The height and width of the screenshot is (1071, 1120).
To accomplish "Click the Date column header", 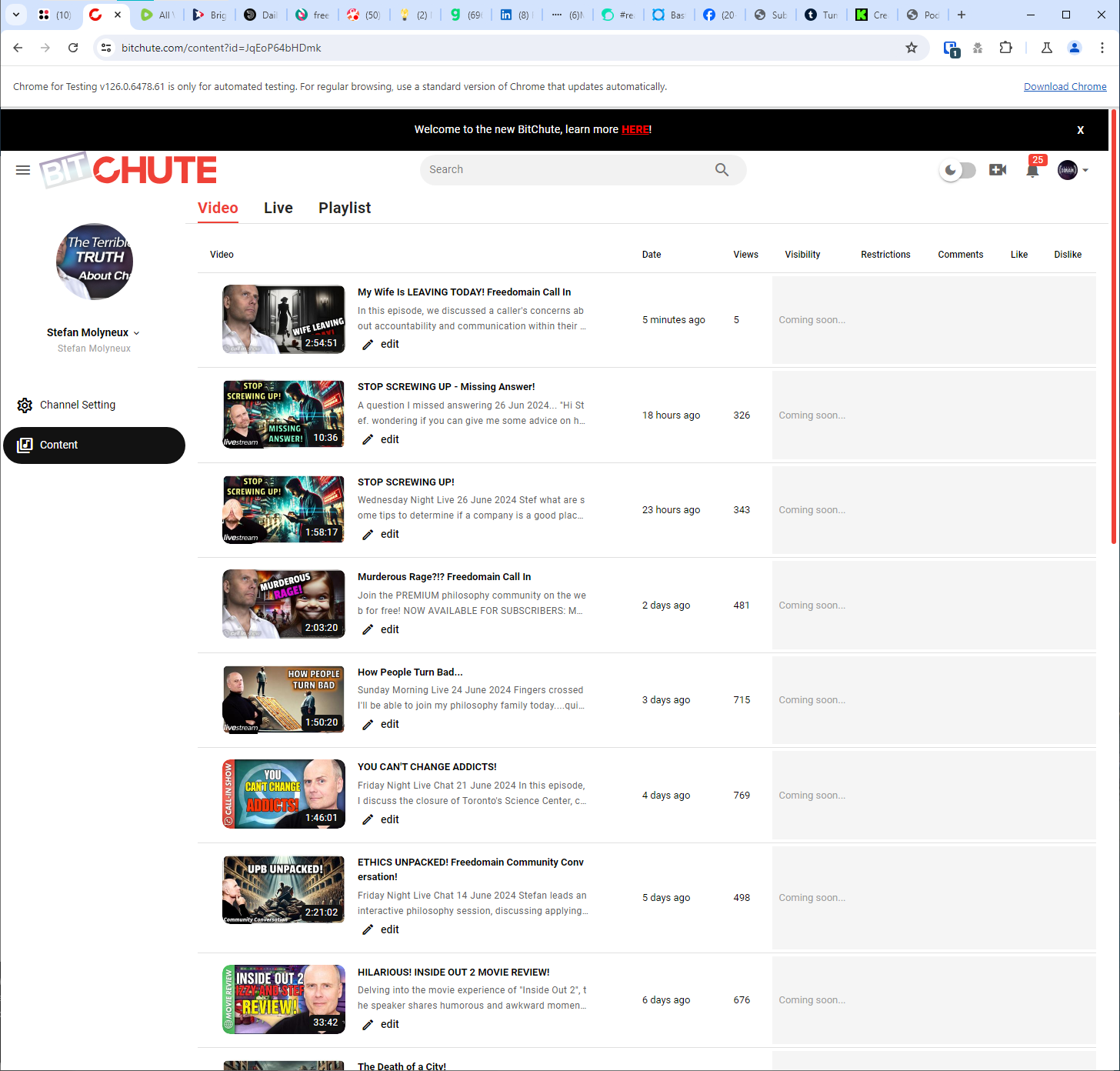I will (x=652, y=255).
